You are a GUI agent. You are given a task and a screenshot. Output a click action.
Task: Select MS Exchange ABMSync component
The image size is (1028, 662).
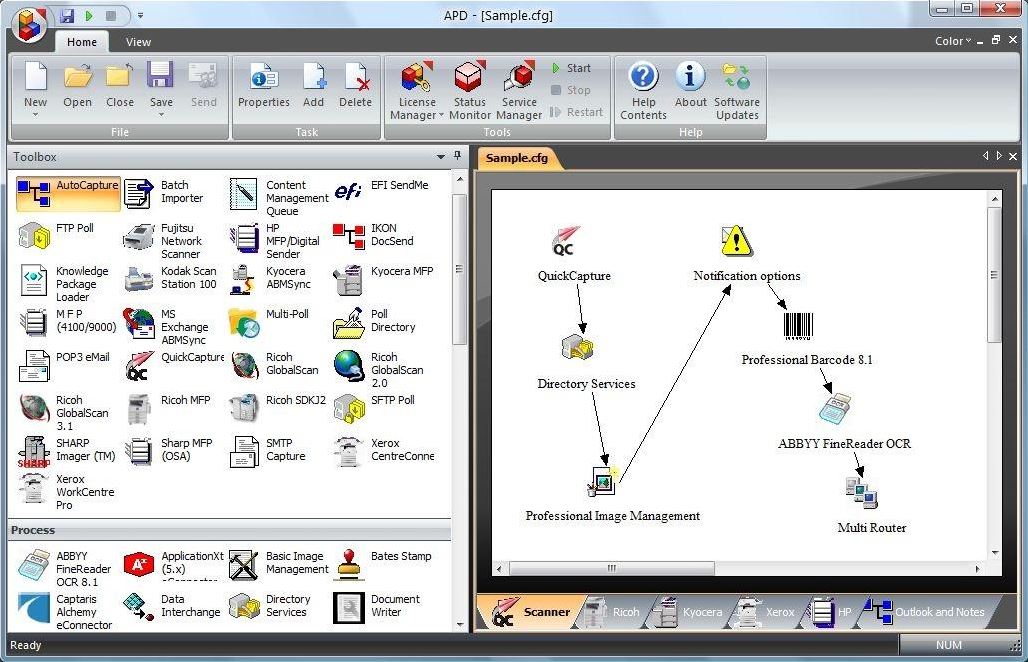(167, 326)
